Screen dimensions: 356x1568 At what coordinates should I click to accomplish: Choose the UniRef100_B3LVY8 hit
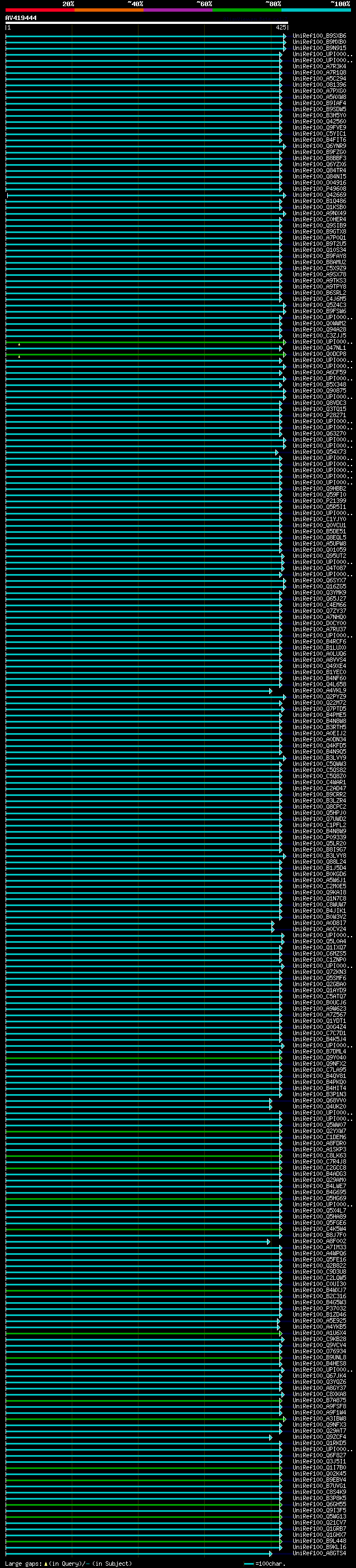click(x=319, y=857)
